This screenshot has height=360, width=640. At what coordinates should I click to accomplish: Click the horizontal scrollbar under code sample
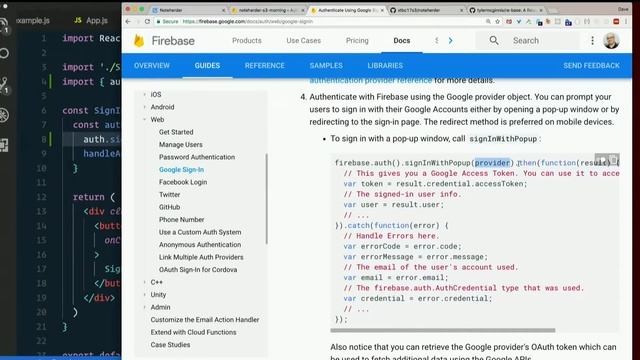tap(443, 330)
